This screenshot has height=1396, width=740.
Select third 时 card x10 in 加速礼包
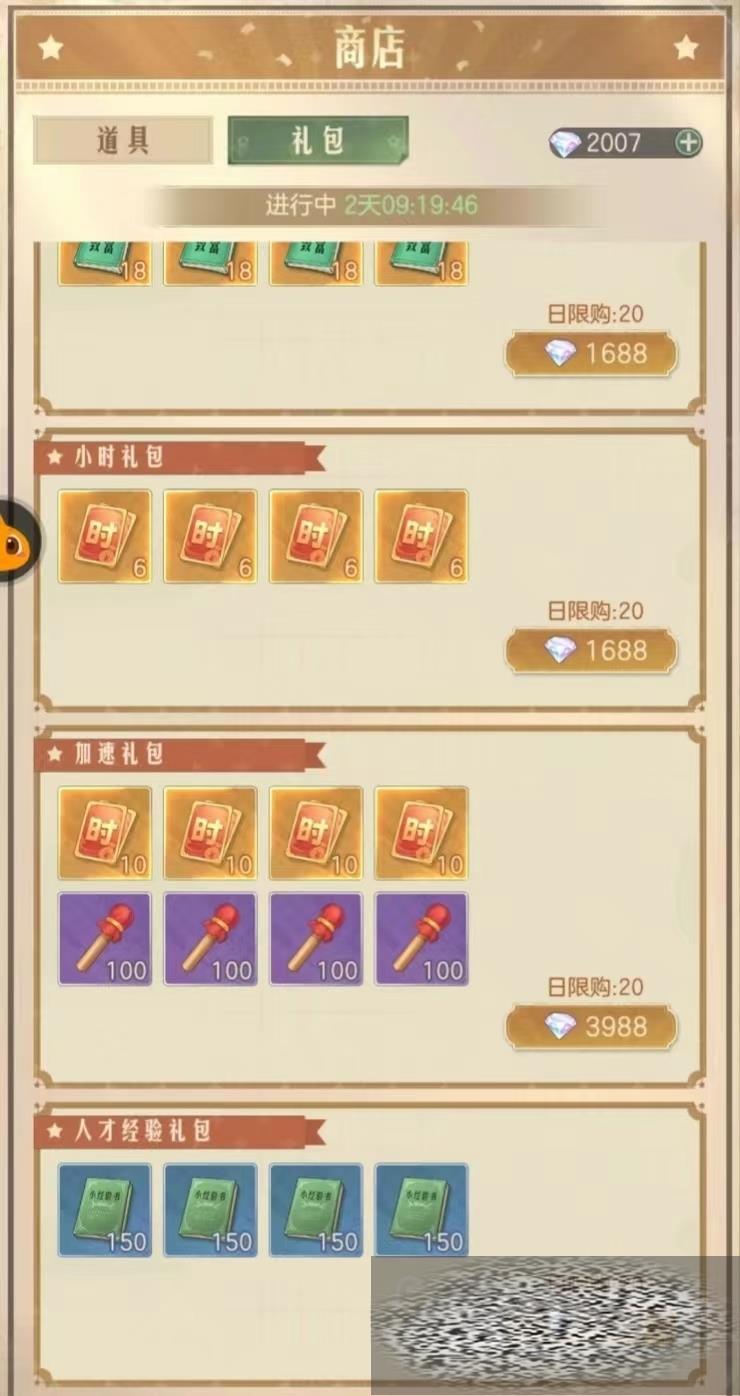point(316,833)
